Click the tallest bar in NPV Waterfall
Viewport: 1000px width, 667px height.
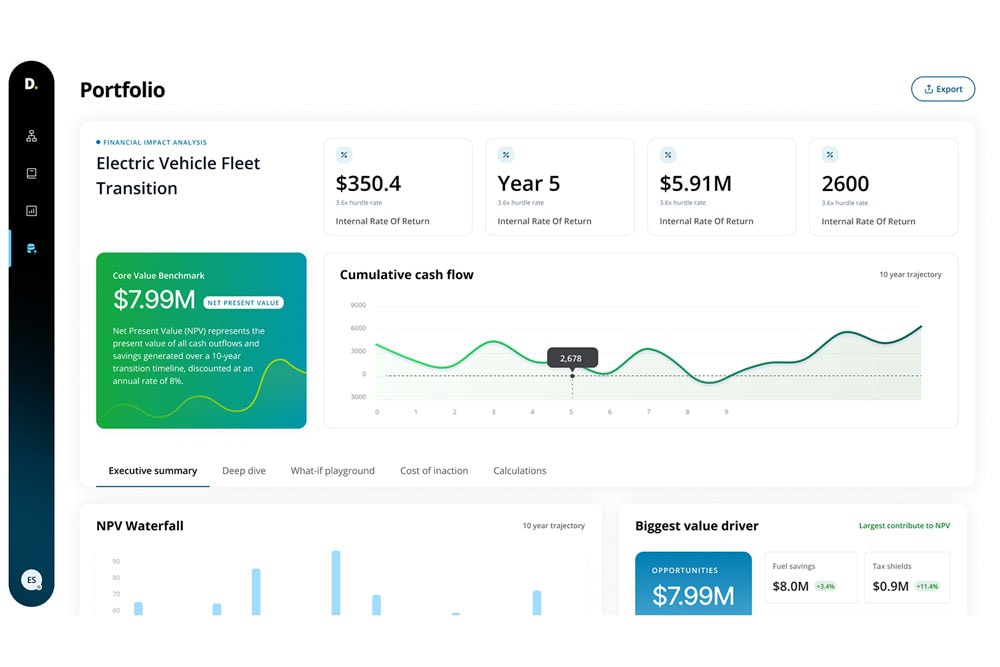(x=335, y=583)
